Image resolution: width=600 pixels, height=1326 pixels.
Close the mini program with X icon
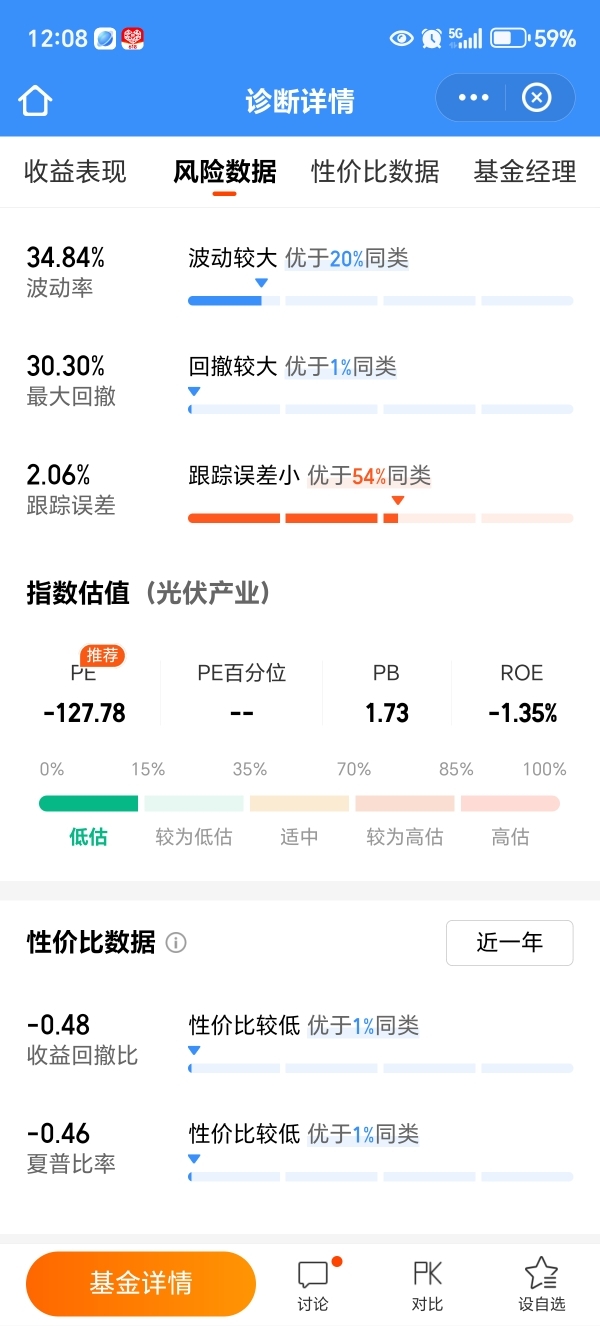pyautogui.click(x=537, y=98)
